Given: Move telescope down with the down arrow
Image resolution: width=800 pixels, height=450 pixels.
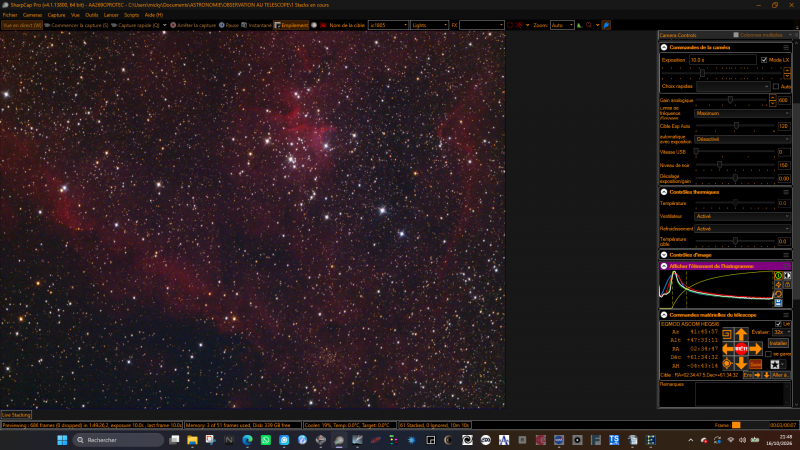Looking at the screenshot, I should (741, 363).
